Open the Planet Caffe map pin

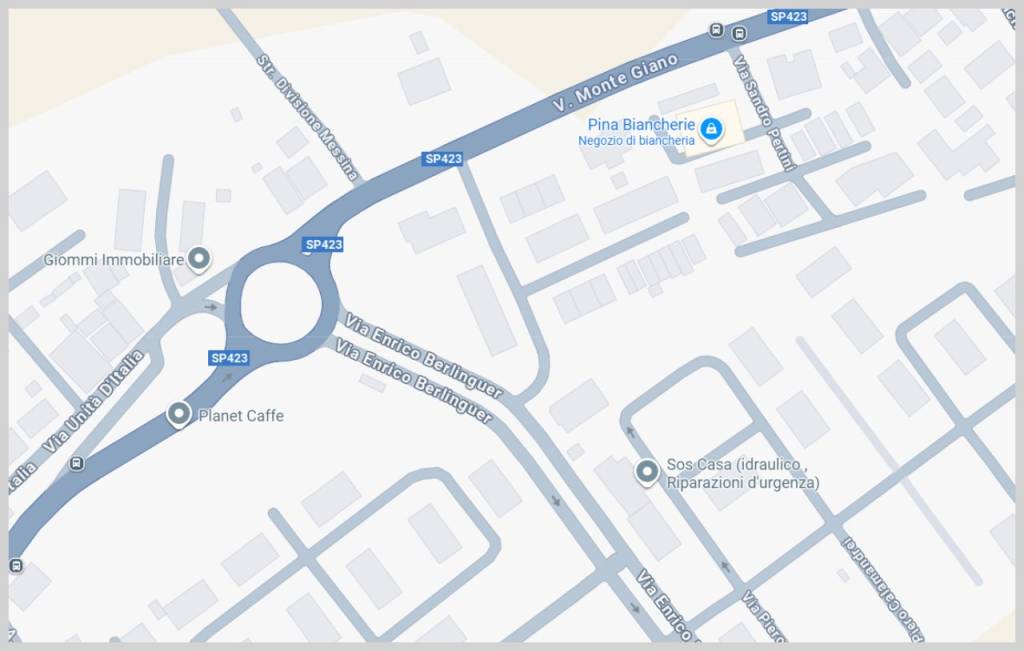[179, 415]
